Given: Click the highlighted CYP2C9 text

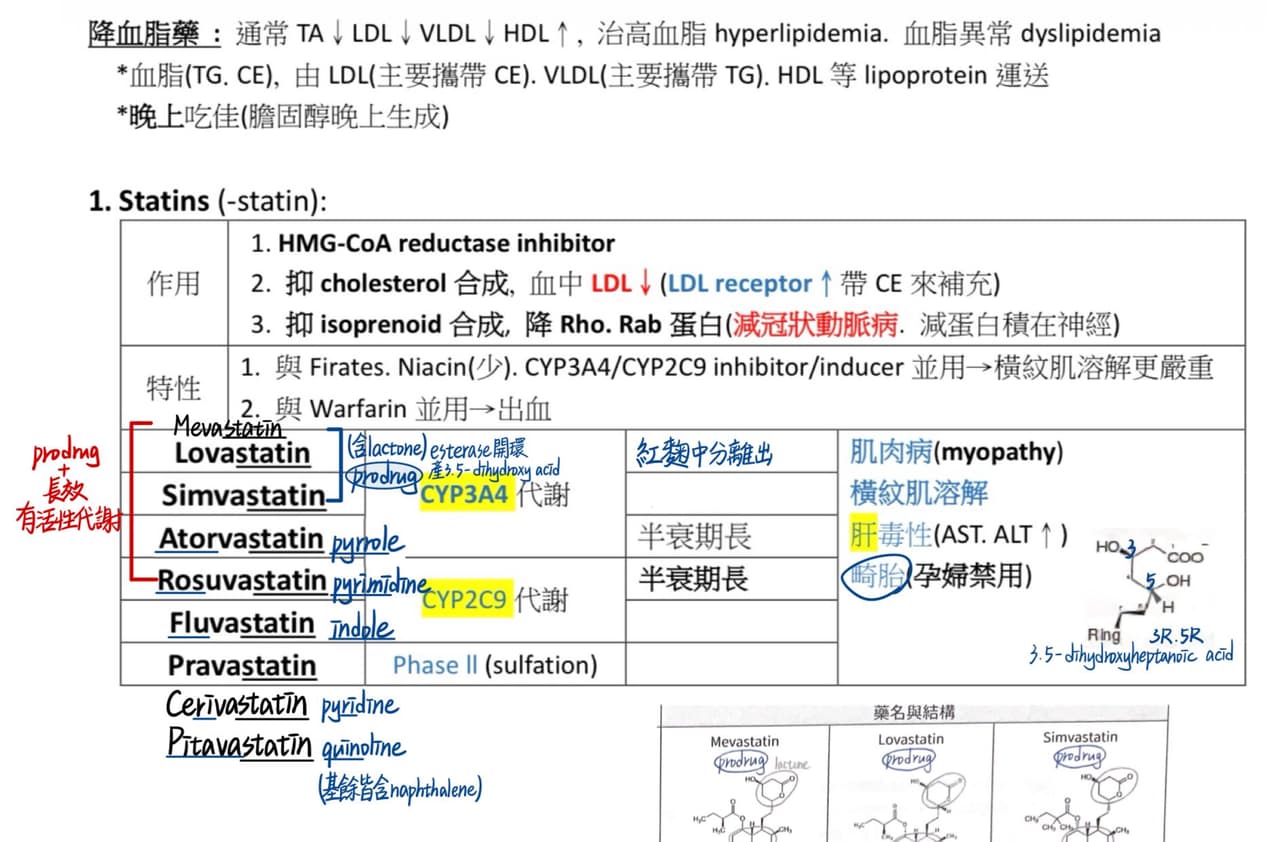Looking at the screenshot, I should (467, 599).
